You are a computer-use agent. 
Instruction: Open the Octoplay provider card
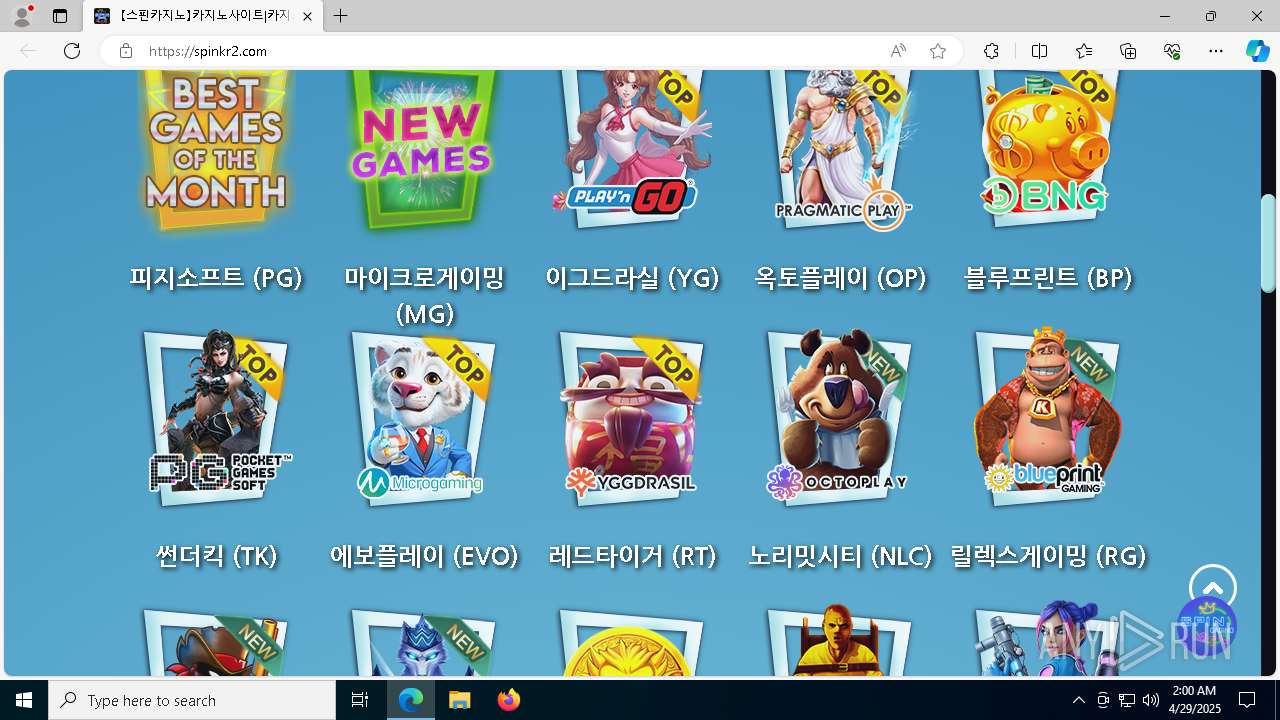pos(840,418)
